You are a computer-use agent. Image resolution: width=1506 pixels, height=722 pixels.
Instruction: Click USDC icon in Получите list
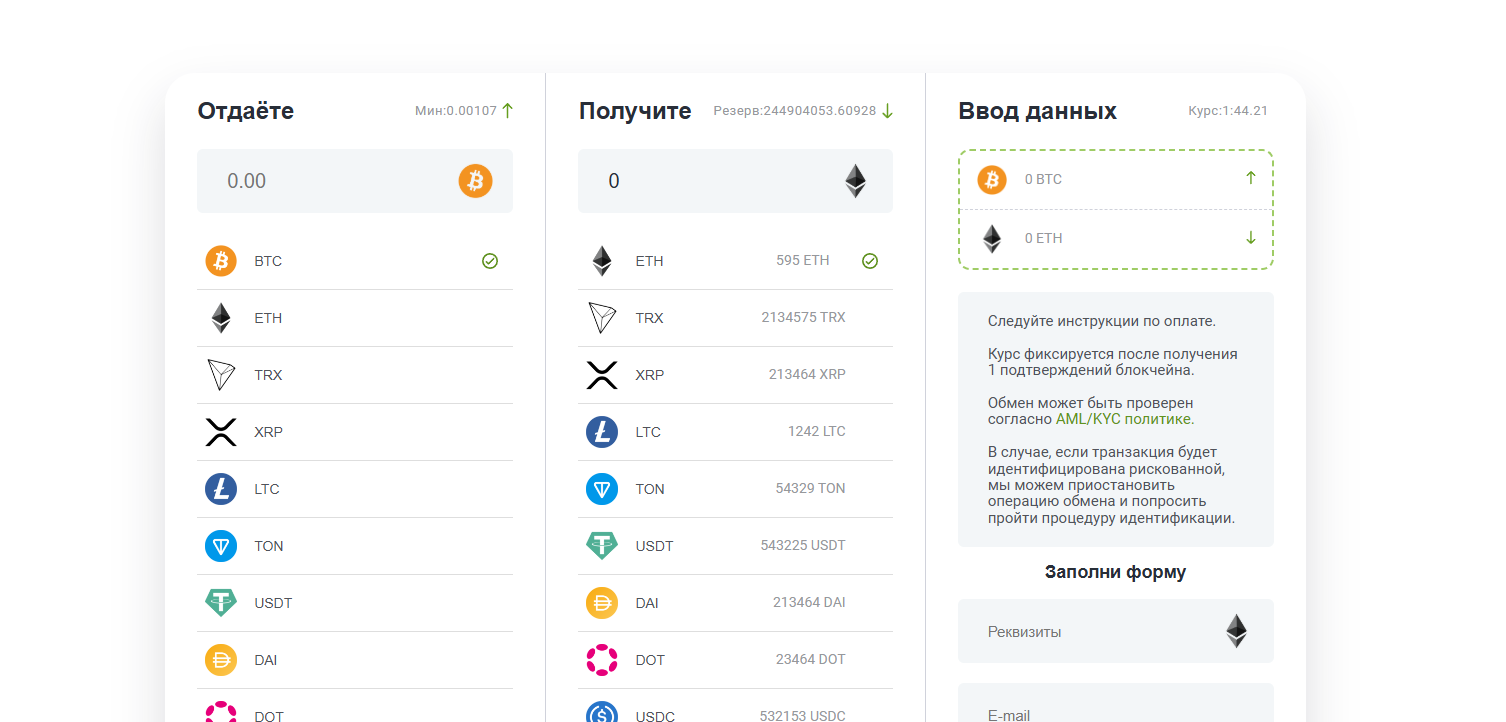click(602, 712)
